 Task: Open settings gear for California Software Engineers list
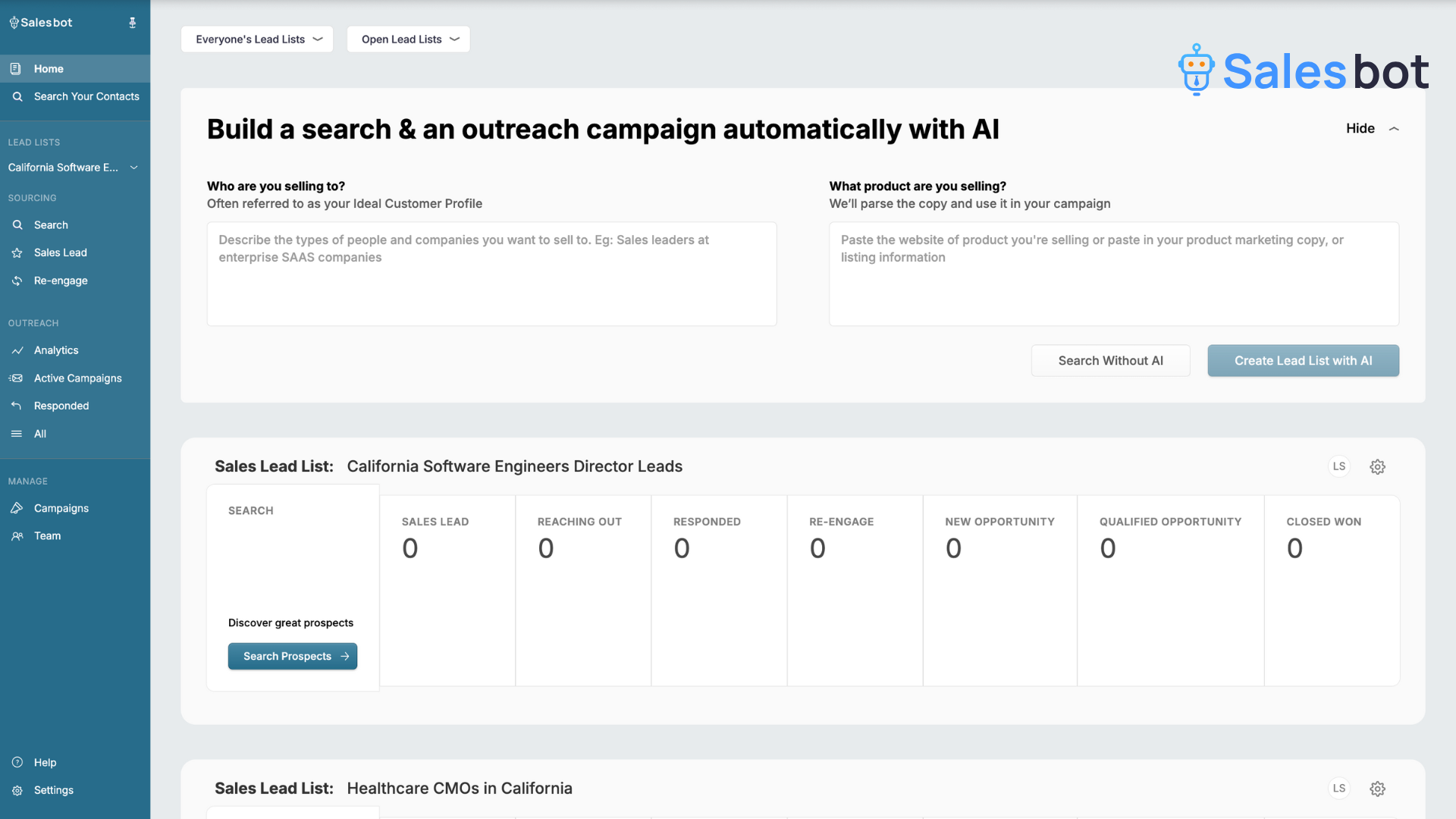click(1377, 467)
